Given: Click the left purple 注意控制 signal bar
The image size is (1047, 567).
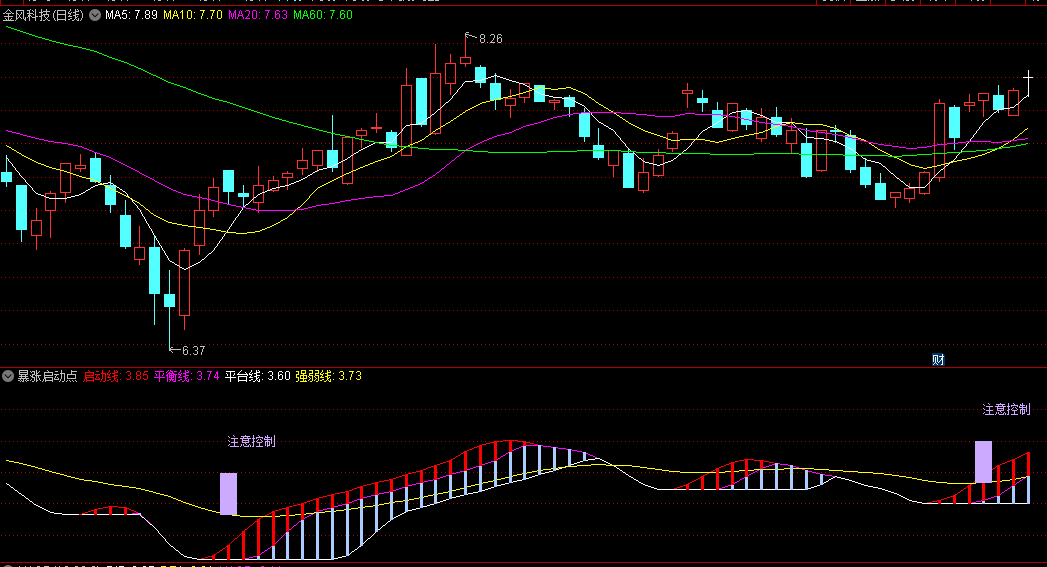Looking at the screenshot, I should [228, 494].
